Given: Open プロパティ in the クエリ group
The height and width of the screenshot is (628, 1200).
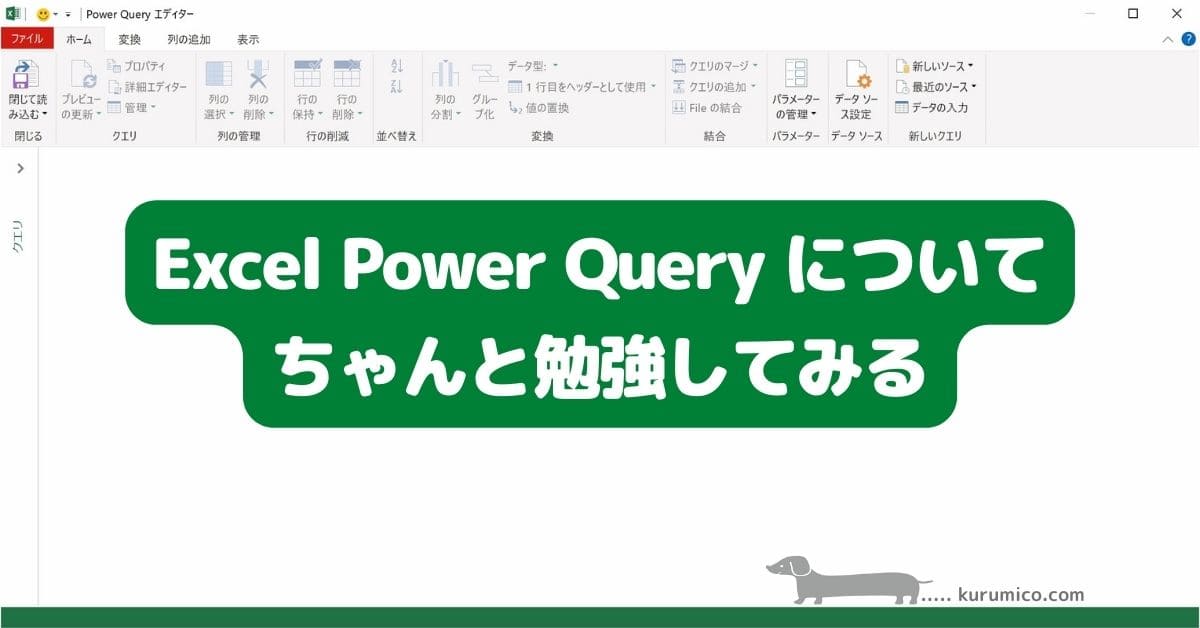Looking at the screenshot, I should coord(137,66).
